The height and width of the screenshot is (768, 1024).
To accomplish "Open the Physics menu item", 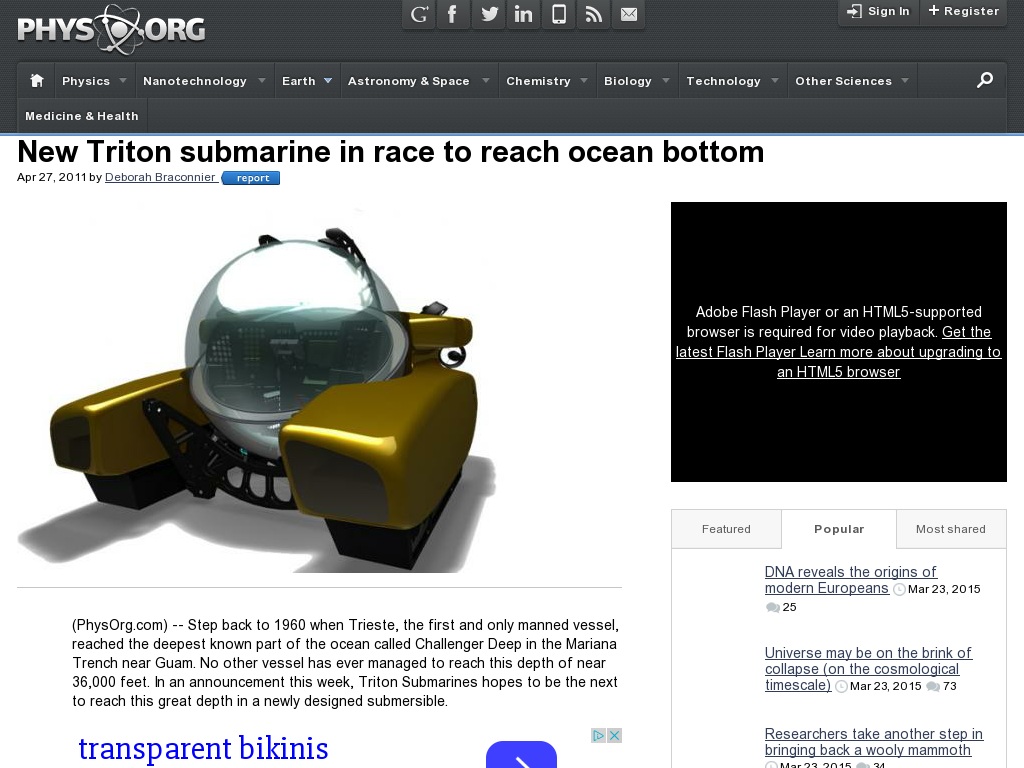I will pos(86,81).
